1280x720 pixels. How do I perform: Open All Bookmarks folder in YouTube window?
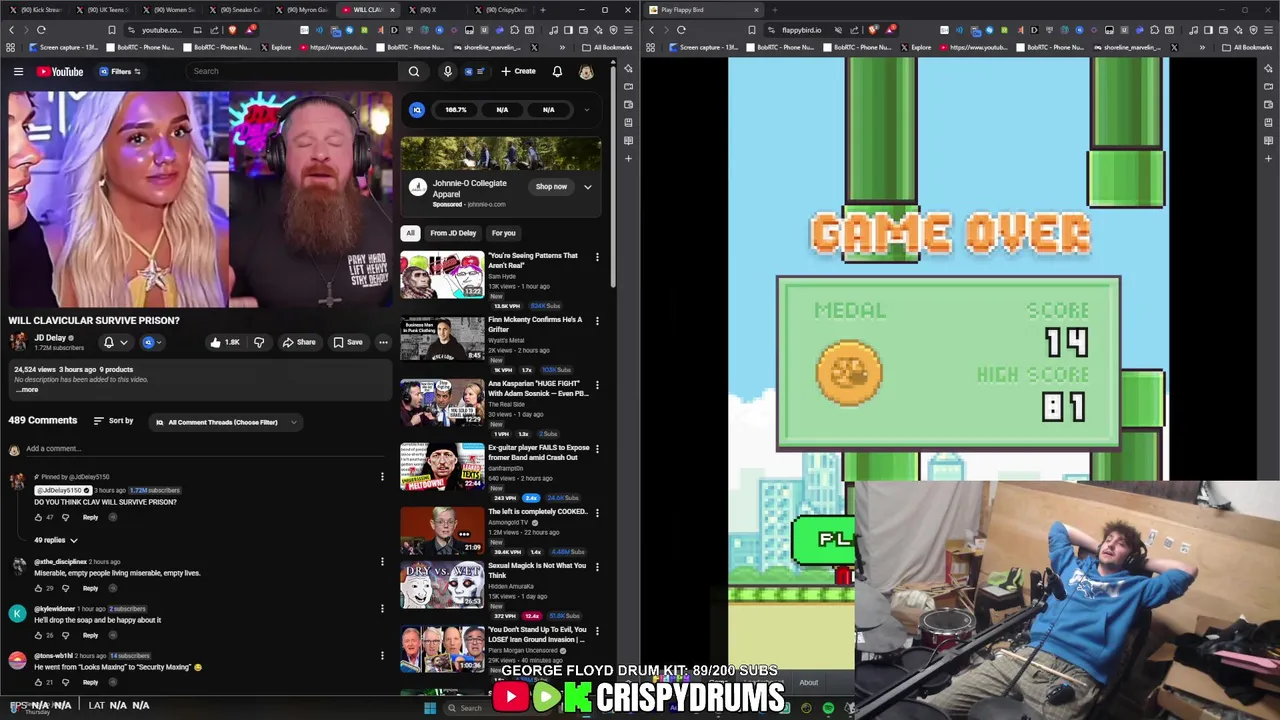pyautogui.click(x=608, y=47)
